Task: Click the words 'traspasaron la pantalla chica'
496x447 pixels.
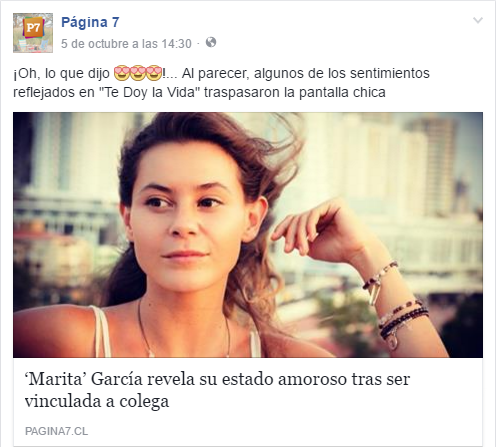Action: (295, 92)
